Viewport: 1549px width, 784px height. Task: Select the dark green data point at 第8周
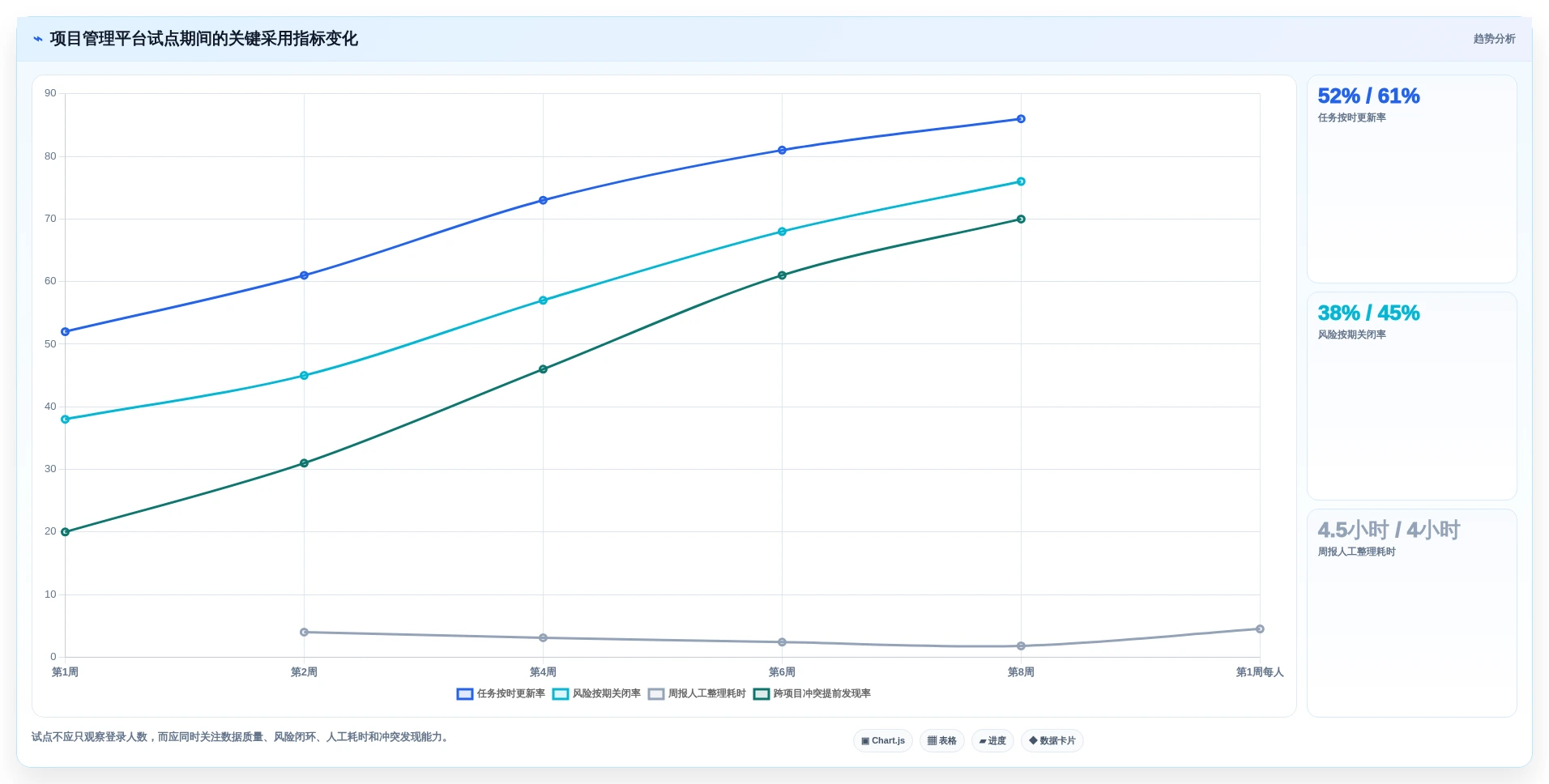[1021, 219]
